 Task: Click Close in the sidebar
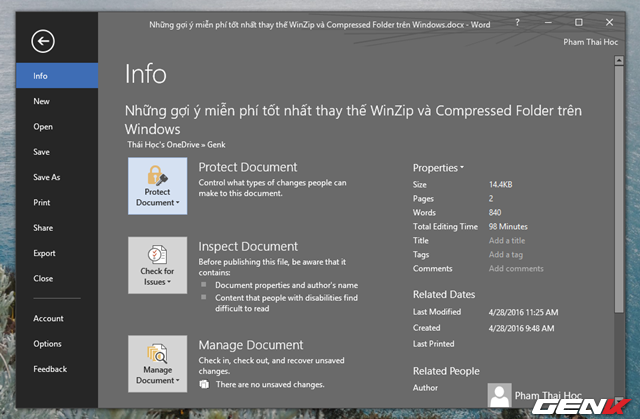click(x=57, y=278)
